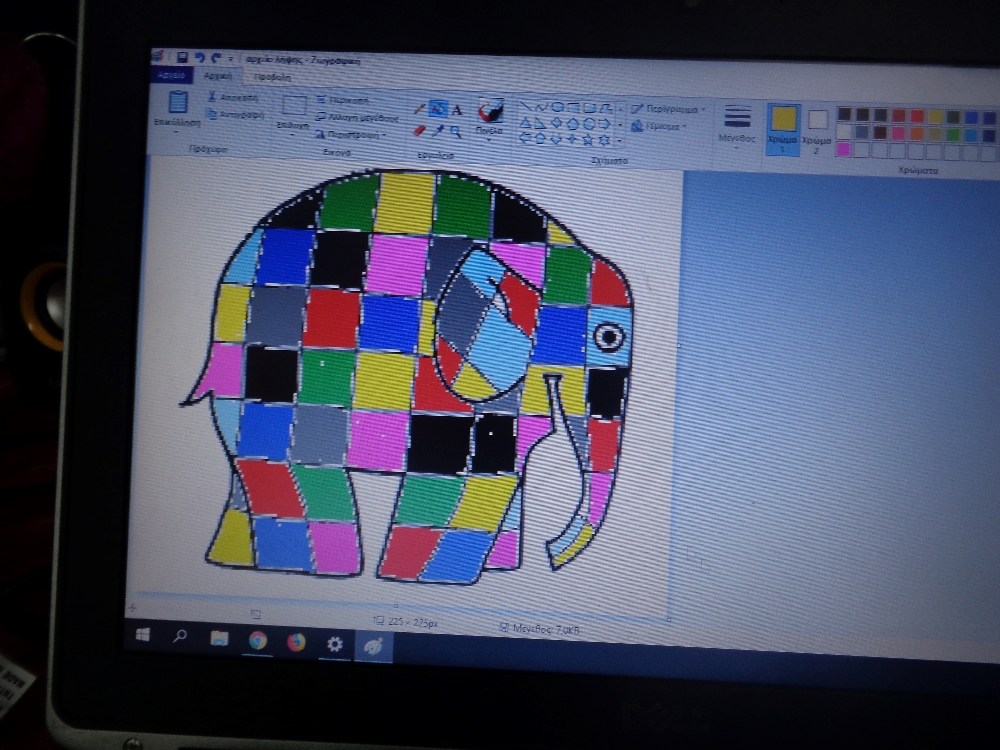This screenshot has width=1000, height=750.
Task: Open Αλλαγή μεγέθους resize dialog
Action: [357, 117]
